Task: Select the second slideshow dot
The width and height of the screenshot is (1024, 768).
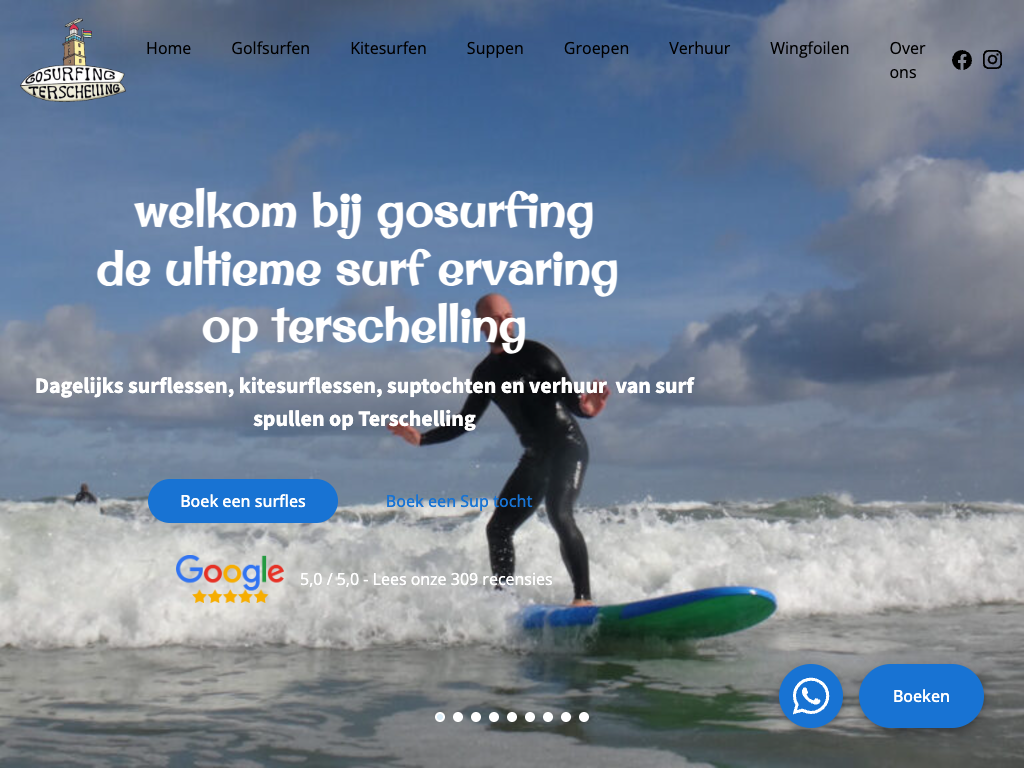Action: tap(458, 717)
